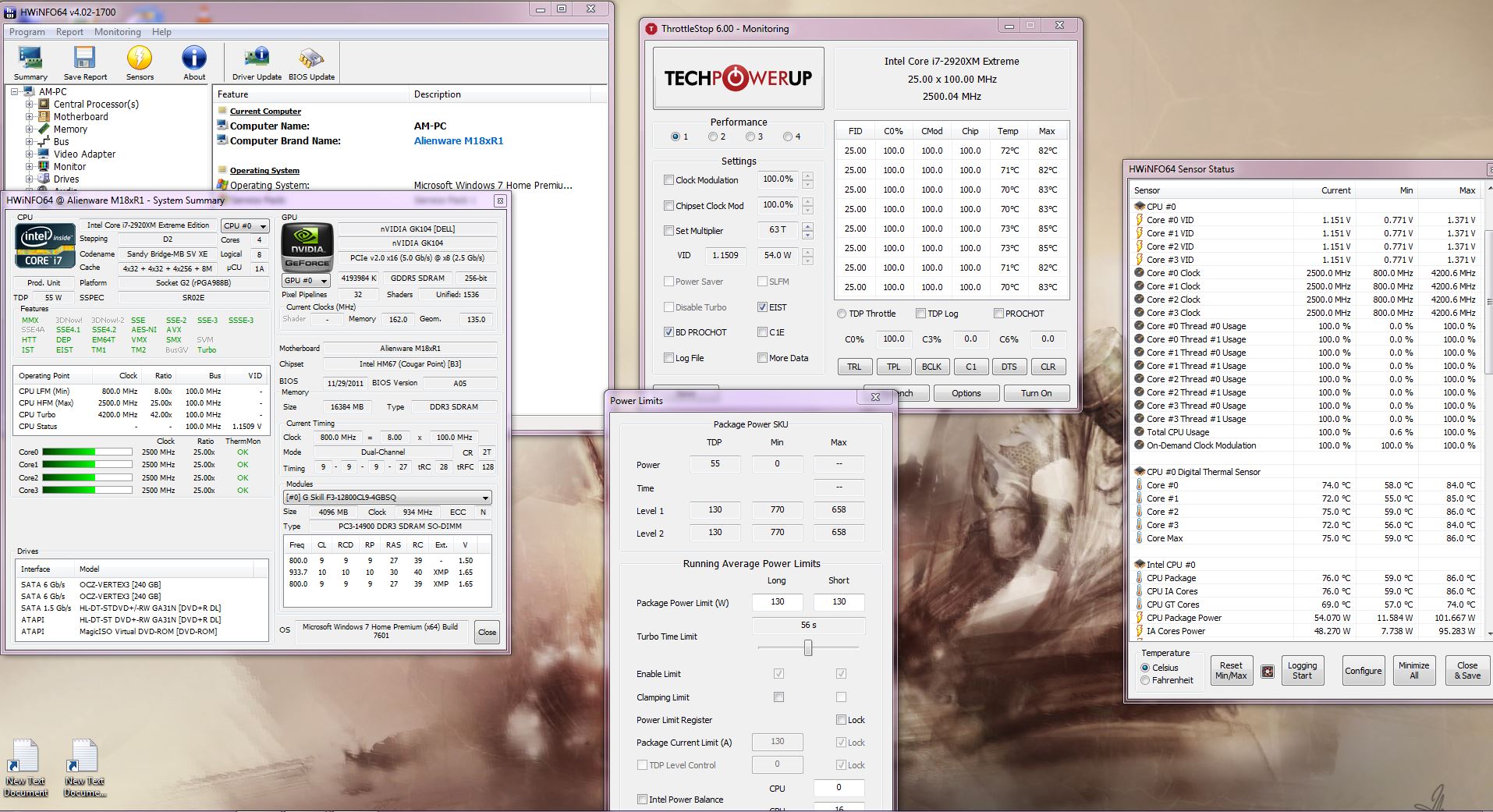This screenshot has height=812, width=1493.
Task: Select the Intel CPU #0 sensor group
Action: tap(1171, 565)
